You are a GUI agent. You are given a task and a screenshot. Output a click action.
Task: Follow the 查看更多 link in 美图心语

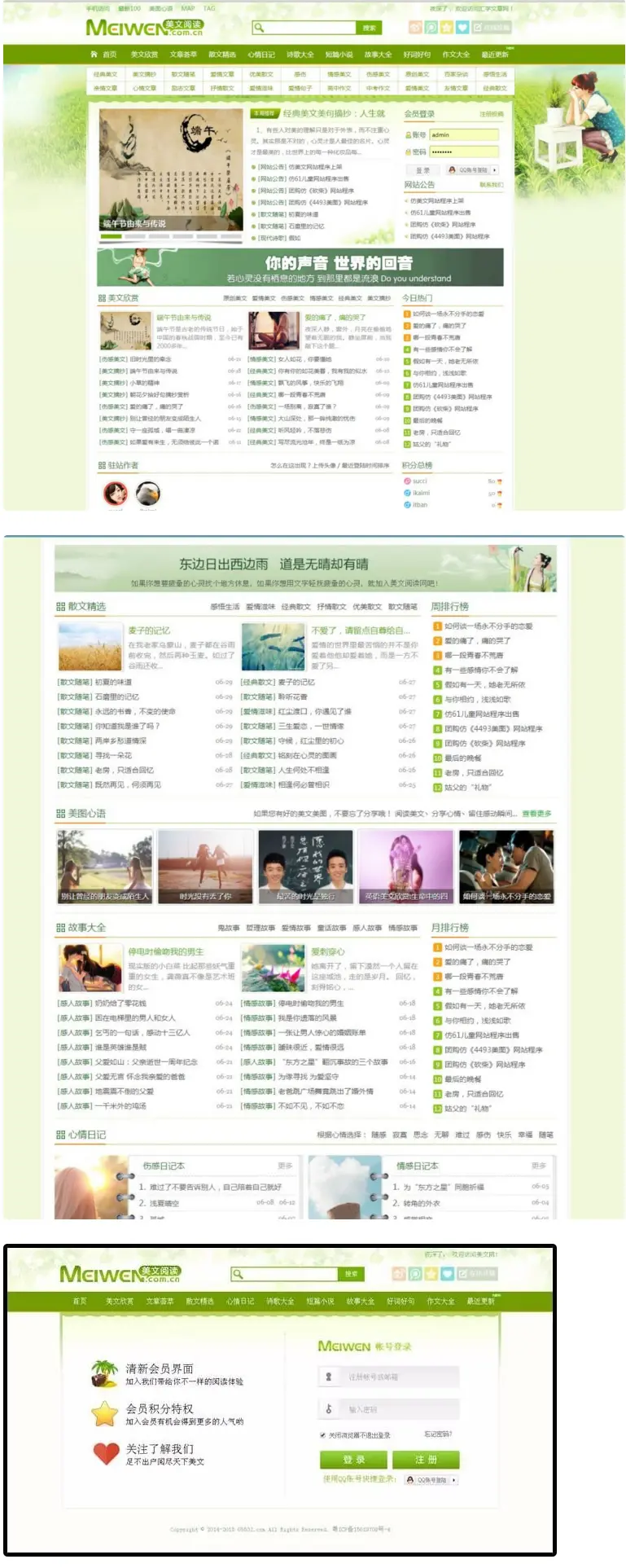[x=536, y=814]
